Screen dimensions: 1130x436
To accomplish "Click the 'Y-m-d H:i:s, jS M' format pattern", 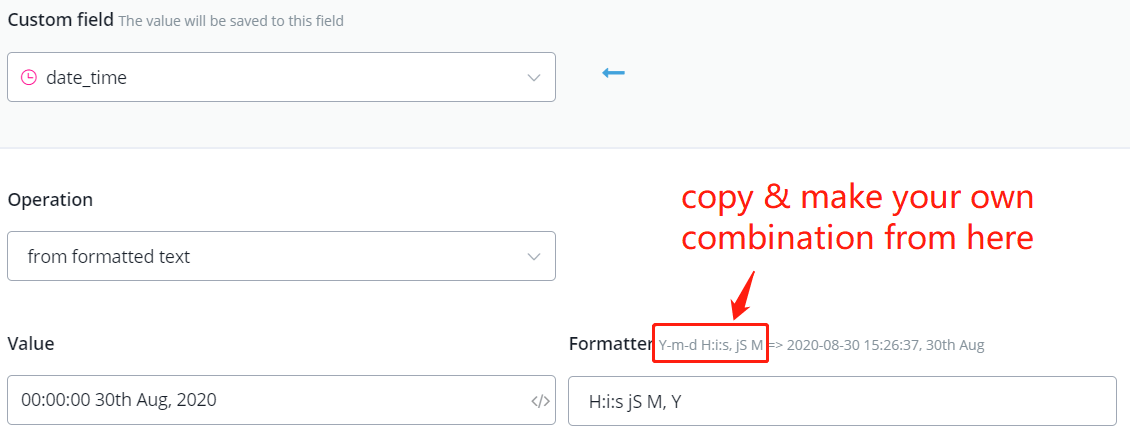I will (x=711, y=345).
